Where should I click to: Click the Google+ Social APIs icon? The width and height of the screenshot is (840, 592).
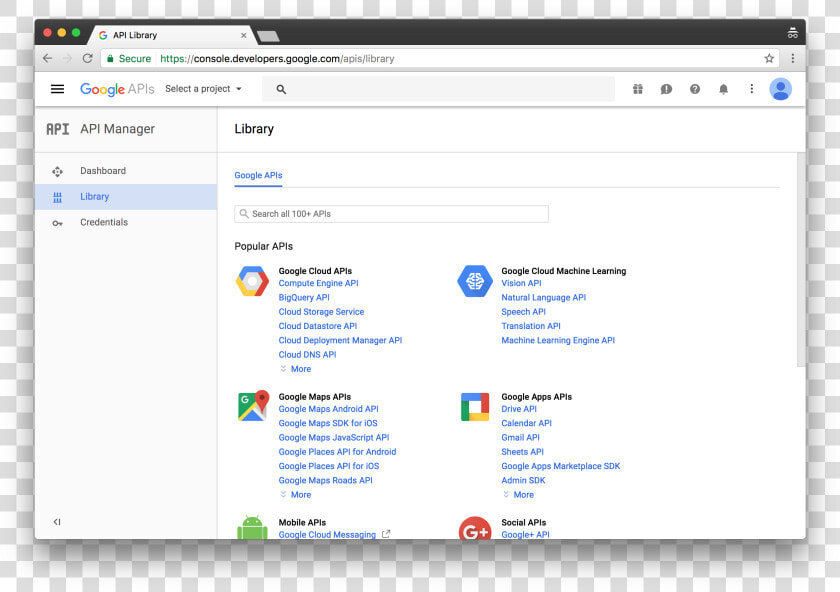[475, 529]
